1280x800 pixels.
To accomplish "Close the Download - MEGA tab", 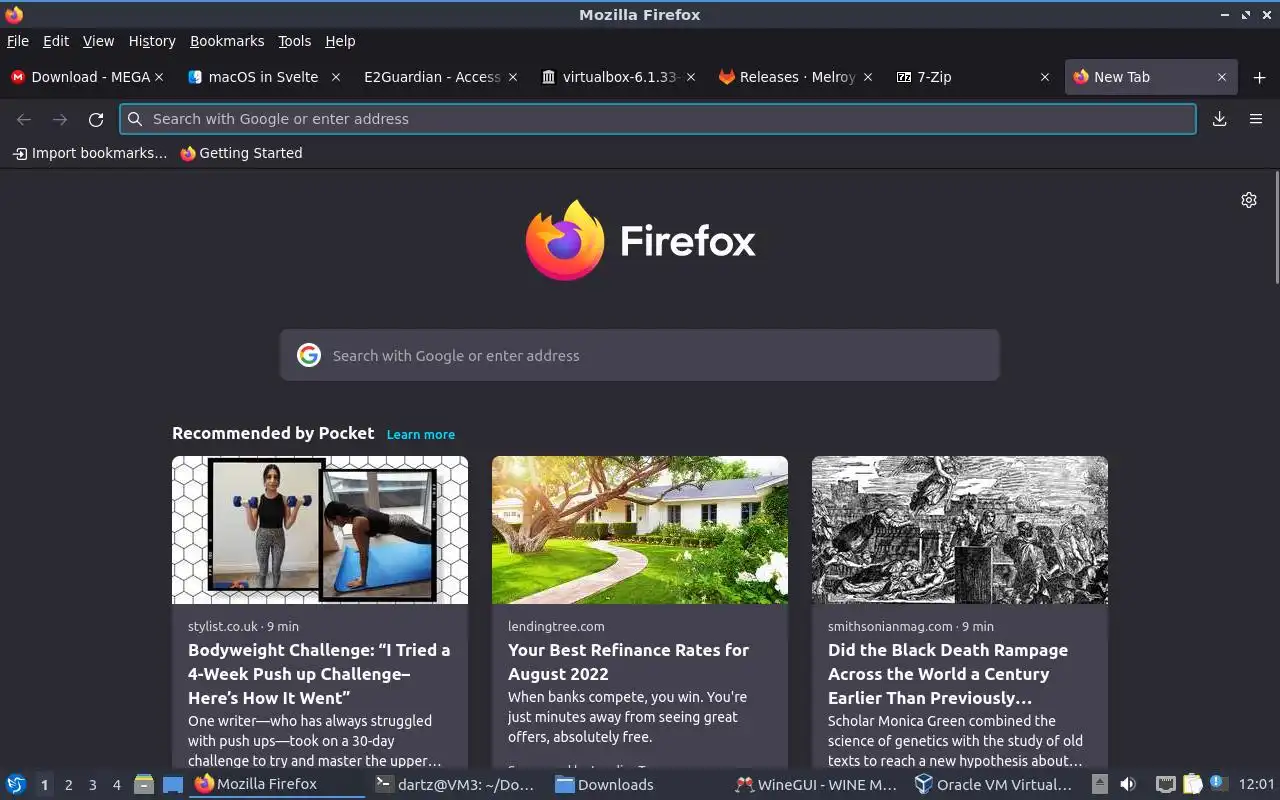I will [159, 77].
